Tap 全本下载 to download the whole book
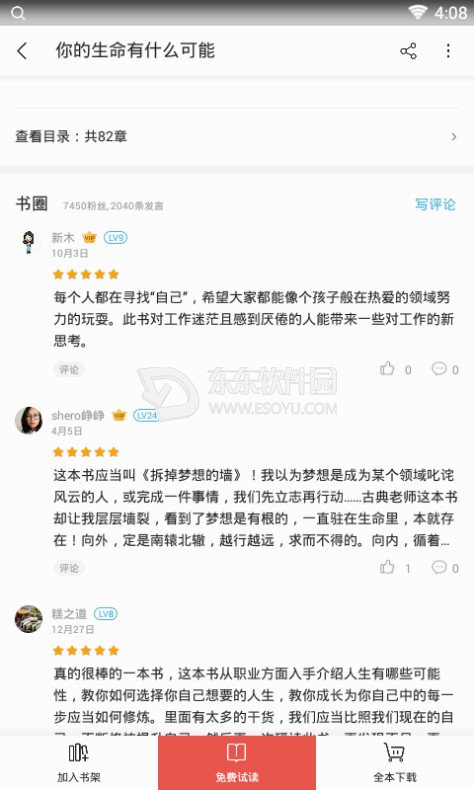 (x=395, y=762)
